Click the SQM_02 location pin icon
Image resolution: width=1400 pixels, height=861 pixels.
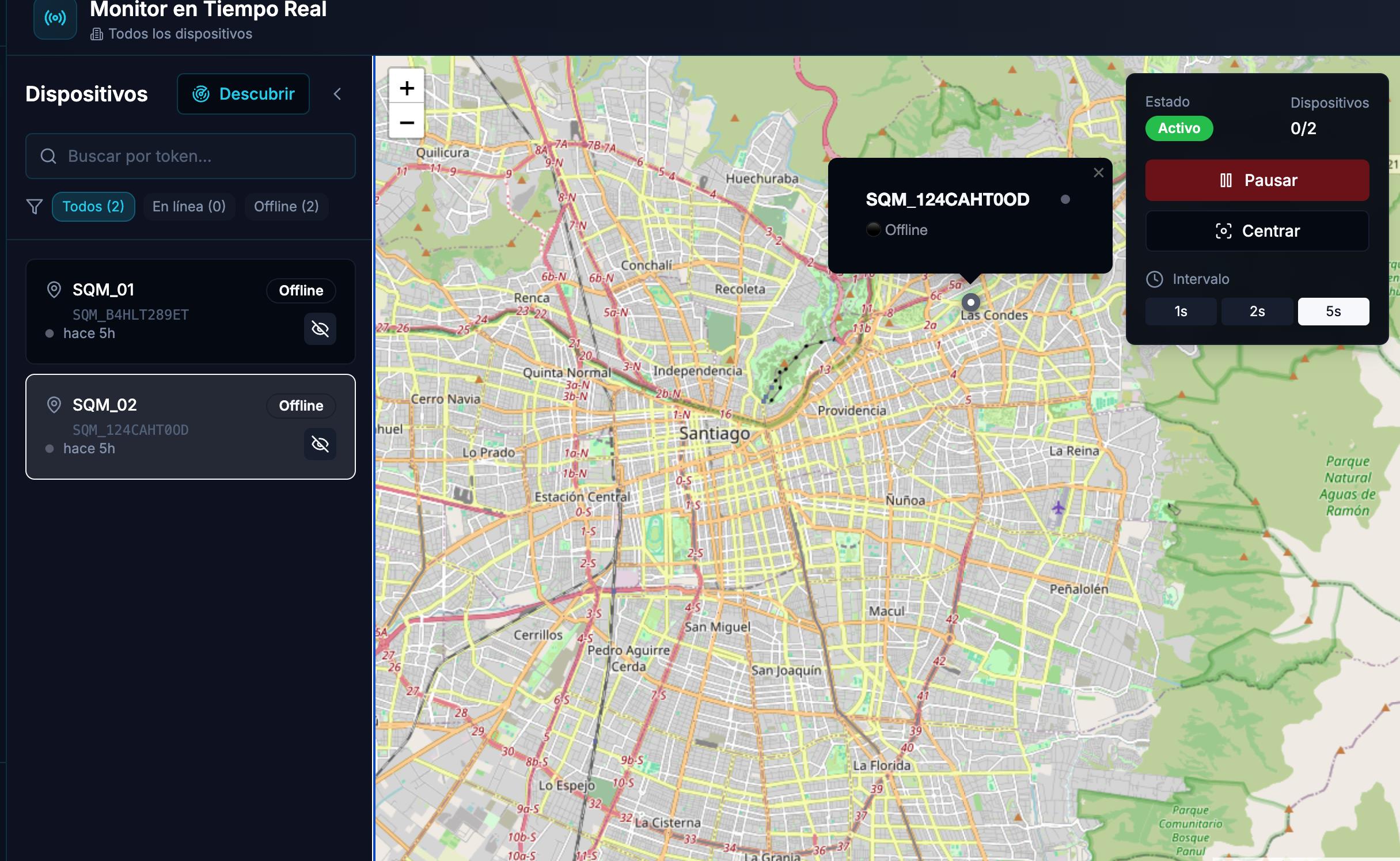(x=54, y=405)
